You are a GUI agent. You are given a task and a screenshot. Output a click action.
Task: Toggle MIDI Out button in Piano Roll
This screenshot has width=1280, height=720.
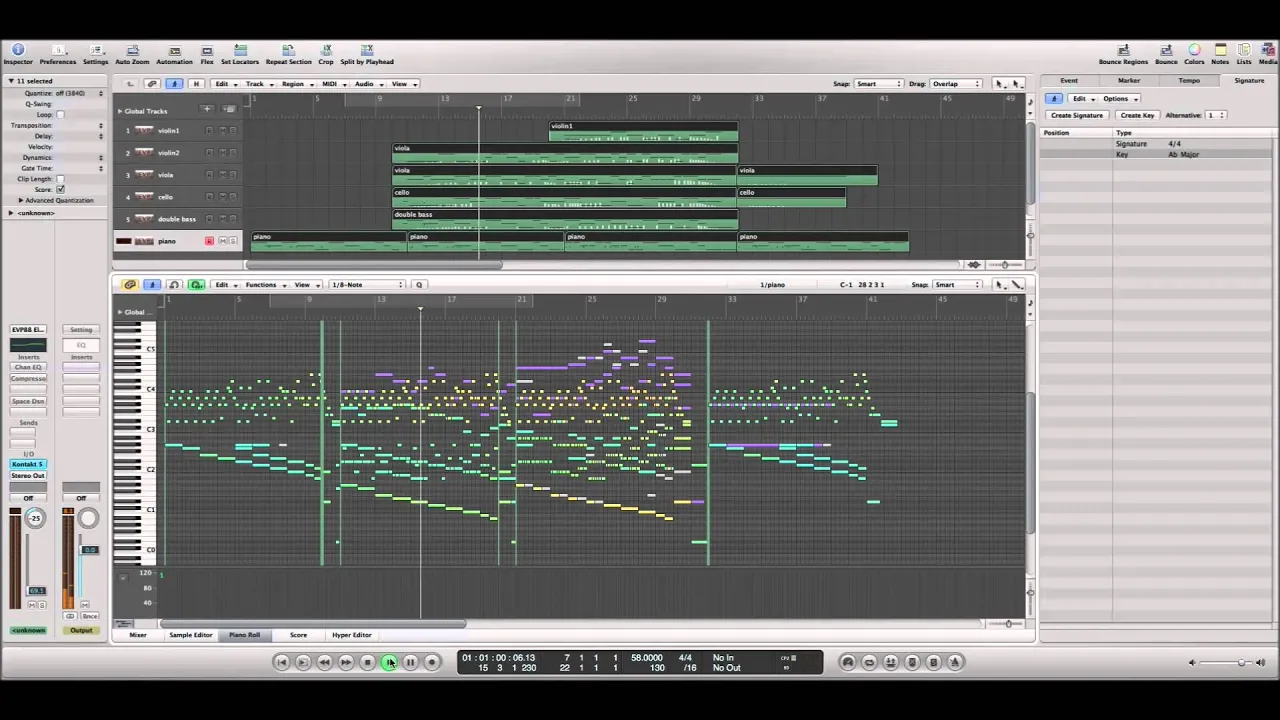coord(174,285)
